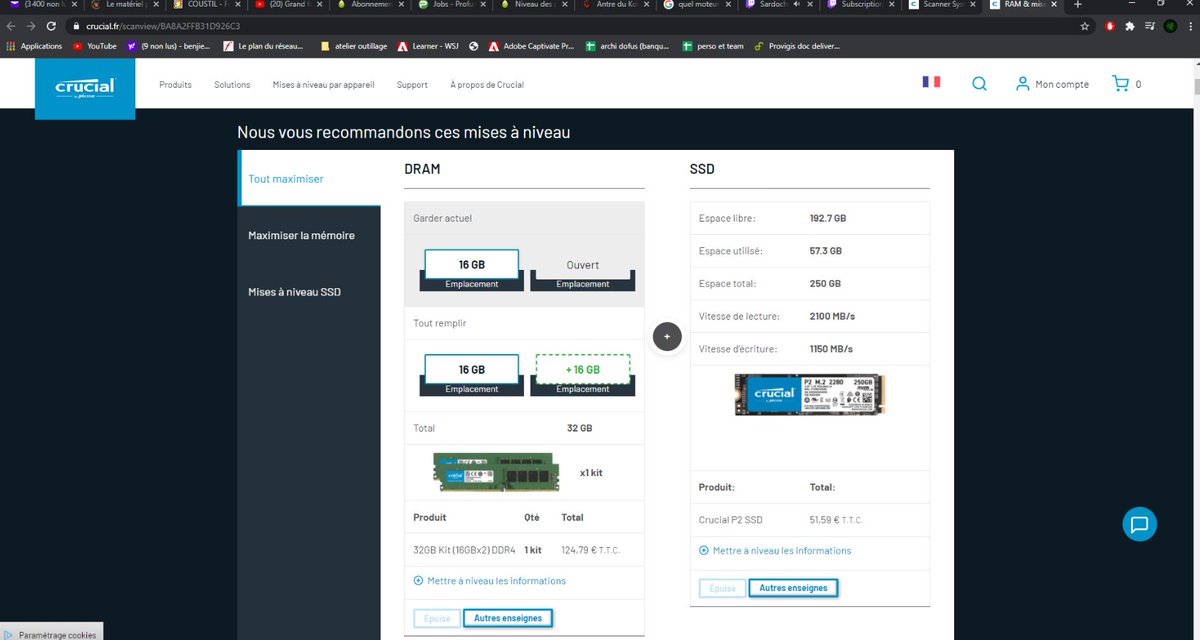Expand DRAM Mettre à niveau les informations
The width and height of the screenshot is (1200, 640).
click(x=489, y=581)
